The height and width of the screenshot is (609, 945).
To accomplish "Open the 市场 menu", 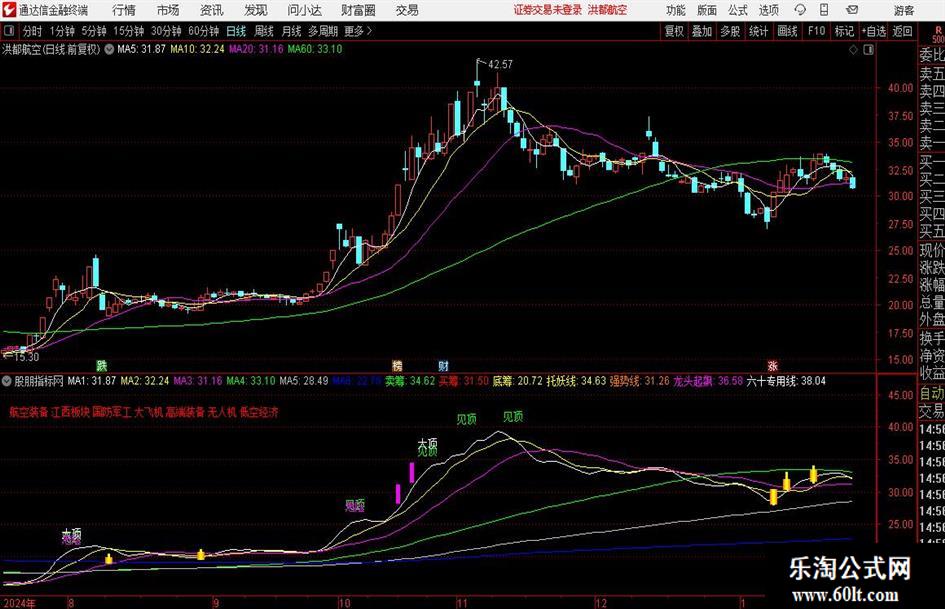I will [168, 10].
